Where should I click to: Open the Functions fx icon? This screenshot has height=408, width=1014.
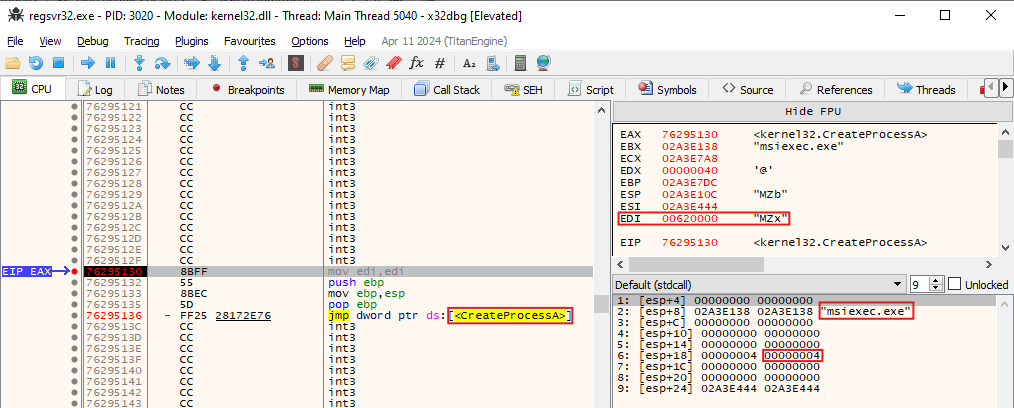pos(416,63)
